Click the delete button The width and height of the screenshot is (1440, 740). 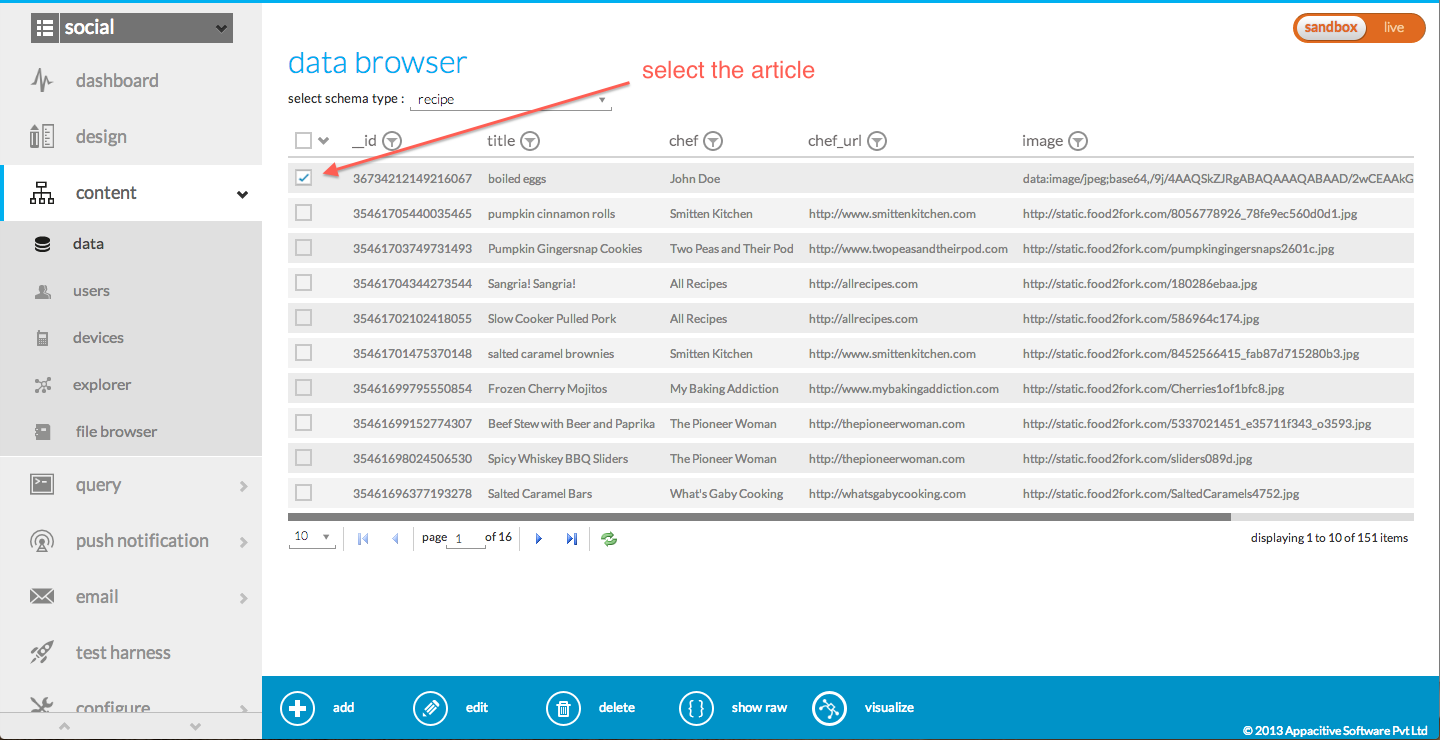[591, 708]
